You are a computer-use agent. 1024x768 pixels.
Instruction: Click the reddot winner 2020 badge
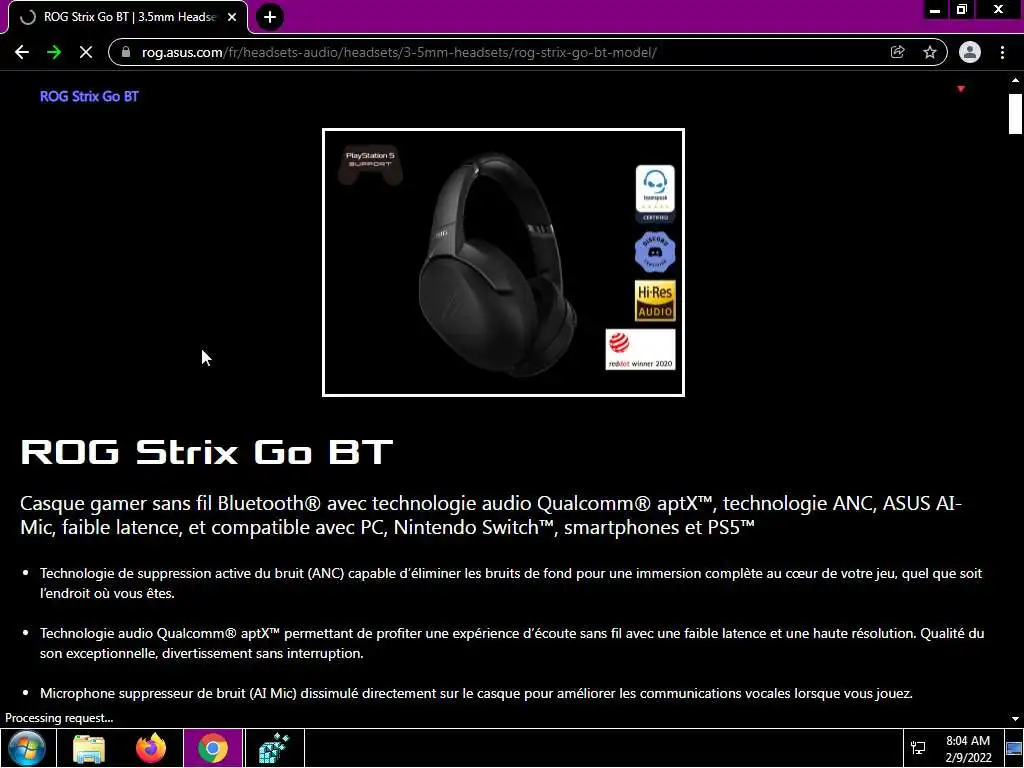(x=640, y=349)
